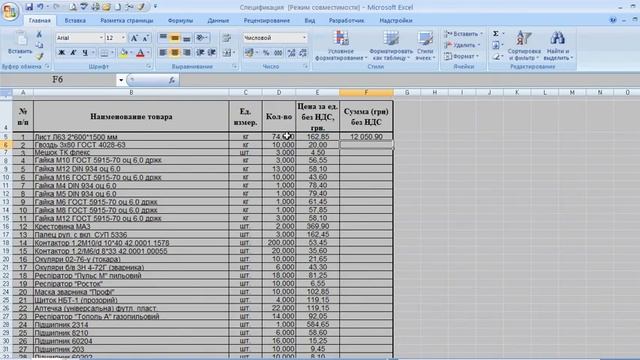Open Найти и выделить menu
Viewport: 640px width, 360px height.
(558, 46)
